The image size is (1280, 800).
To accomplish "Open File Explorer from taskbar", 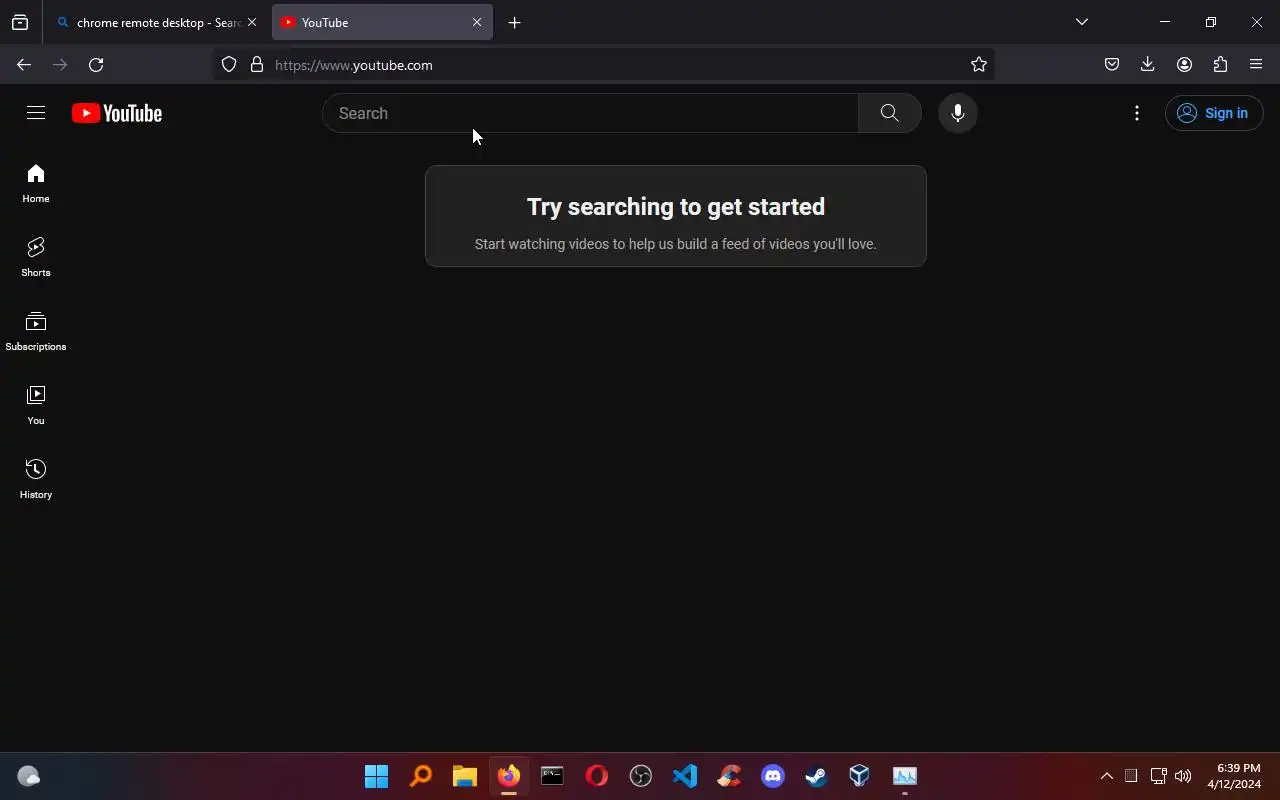I will [465, 776].
